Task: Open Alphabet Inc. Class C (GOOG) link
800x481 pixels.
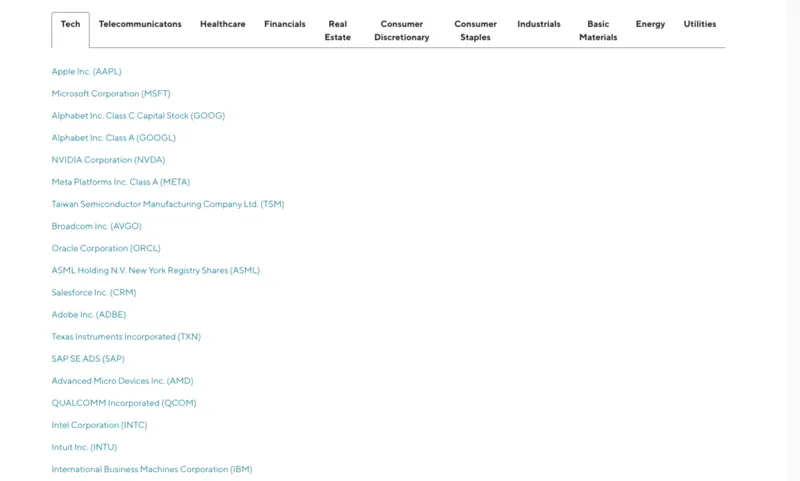Action: click(x=138, y=116)
